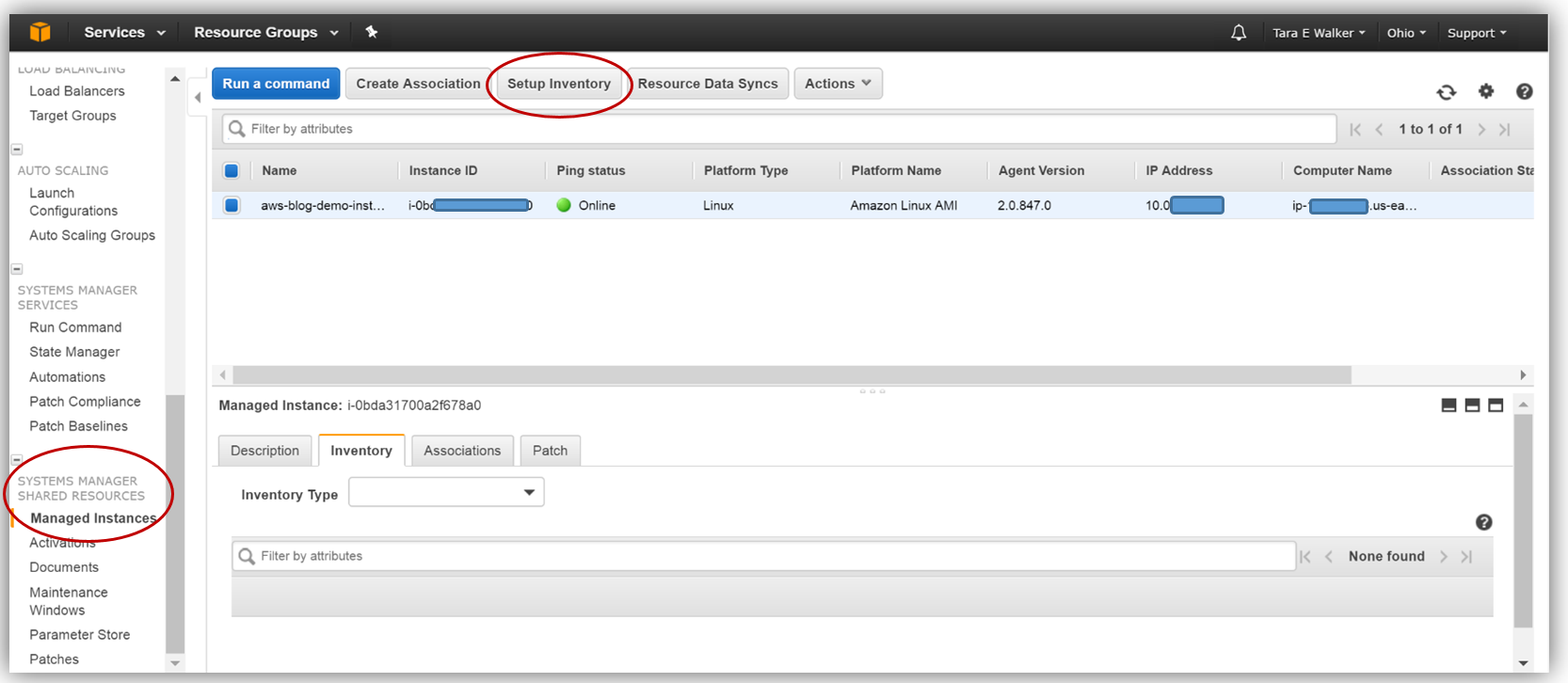Click the pin star icon in navbar
Screen dimensions: 1568x683
tap(372, 32)
